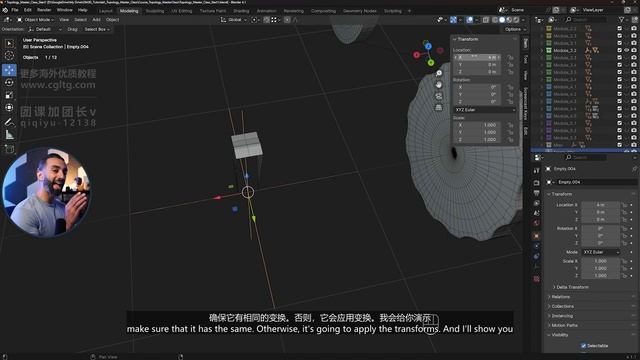Open the Select Box drag dropdown
640x360 pixels.
coord(97,29)
